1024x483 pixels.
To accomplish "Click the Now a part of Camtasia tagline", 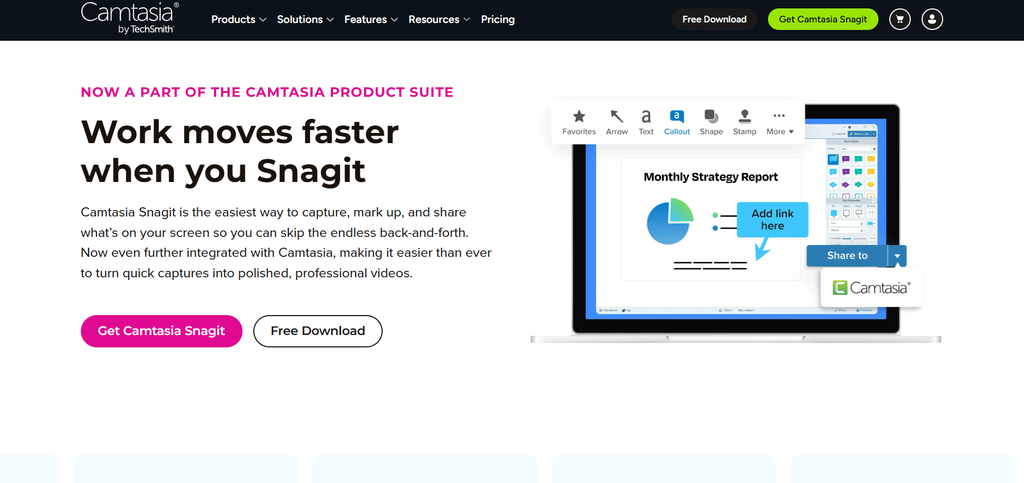I will [267, 92].
